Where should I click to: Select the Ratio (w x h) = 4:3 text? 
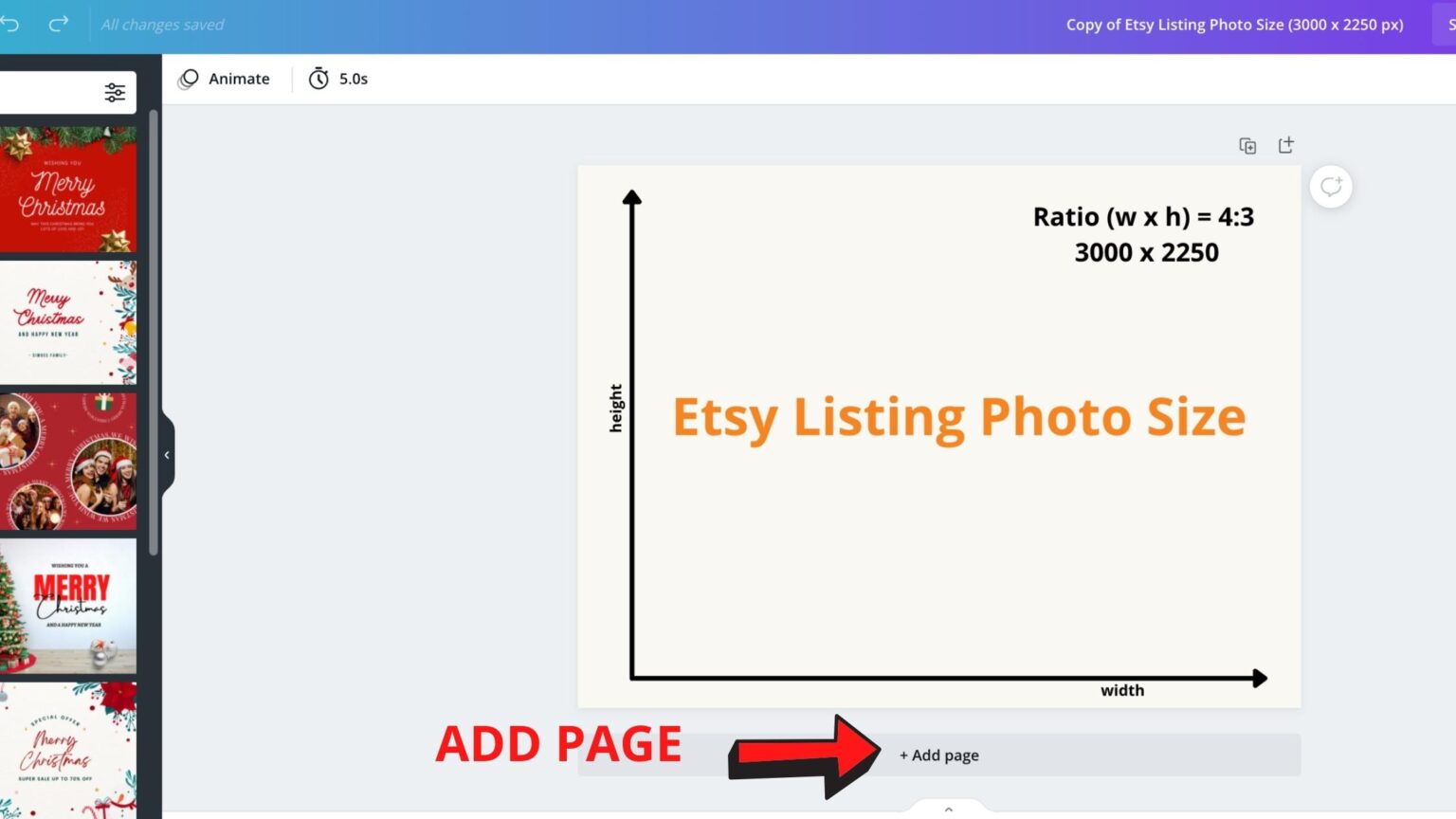[x=1143, y=217]
